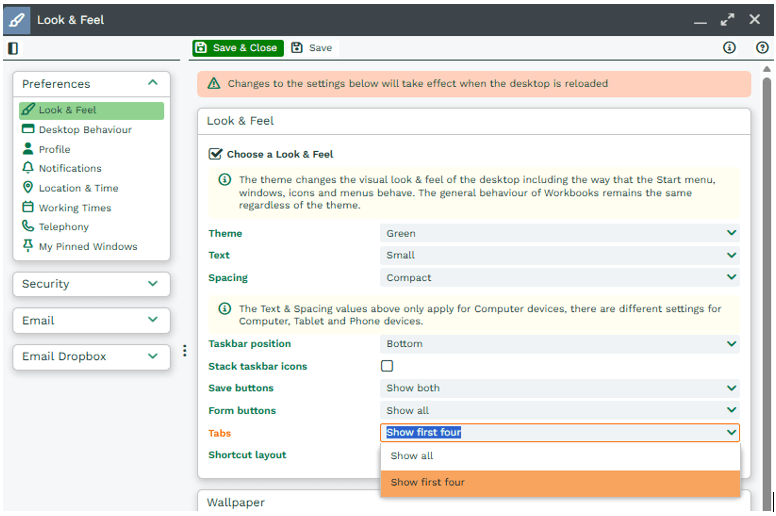Click the Save button
This screenshot has height=516, width=776.
pos(312,48)
